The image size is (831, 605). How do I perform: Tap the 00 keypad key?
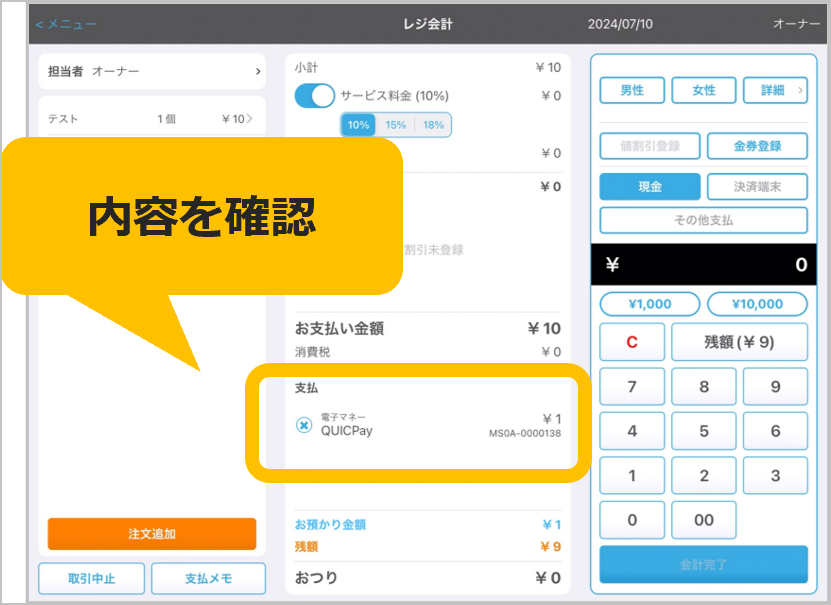click(704, 520)
